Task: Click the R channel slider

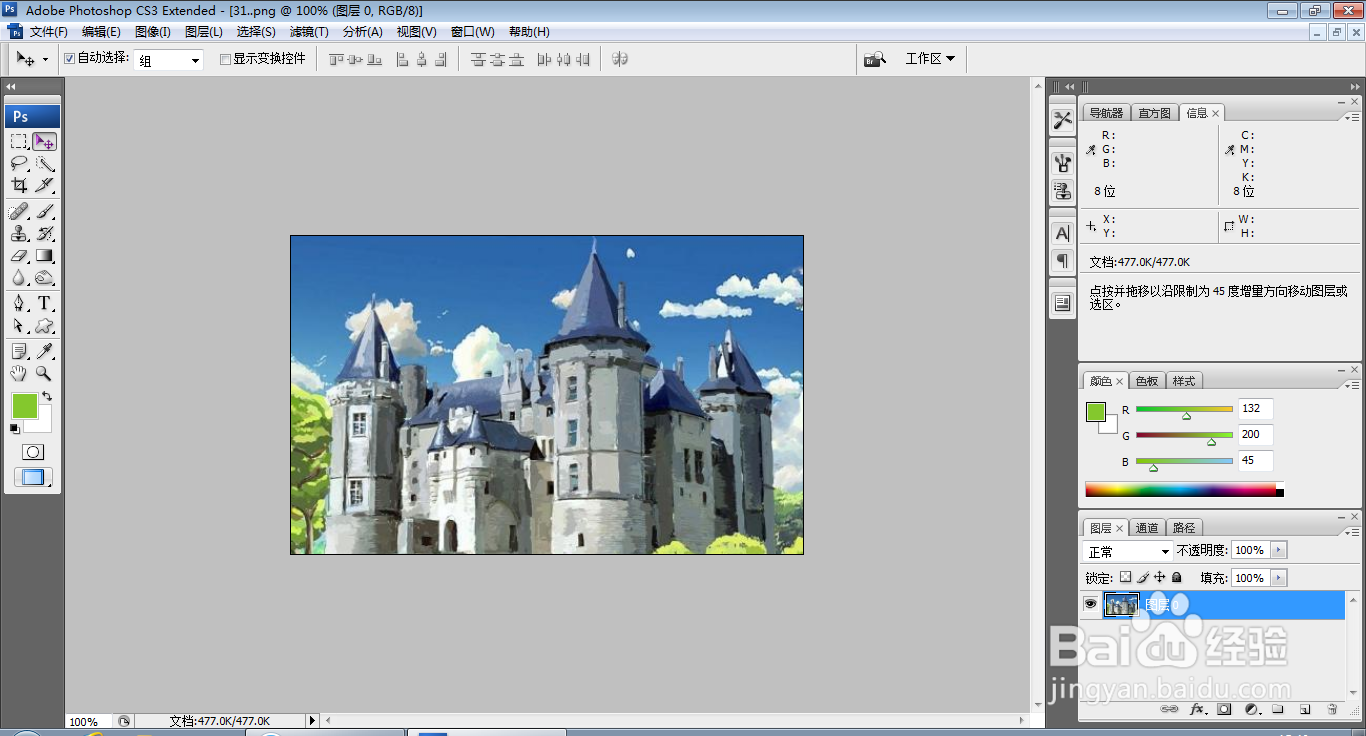Action: click(x=1184, y=411)
